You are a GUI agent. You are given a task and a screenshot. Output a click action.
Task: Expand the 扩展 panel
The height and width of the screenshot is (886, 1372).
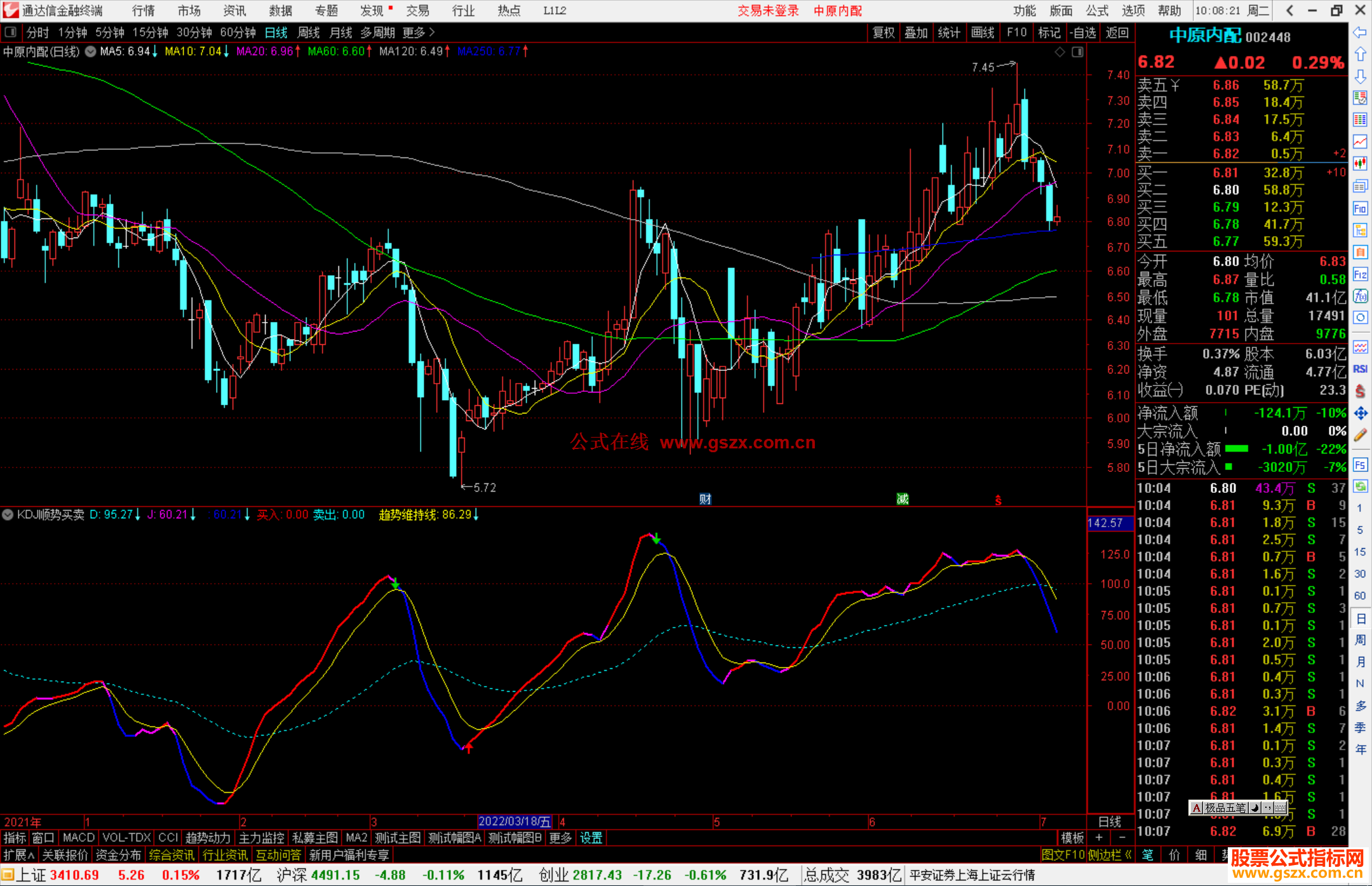18,855
